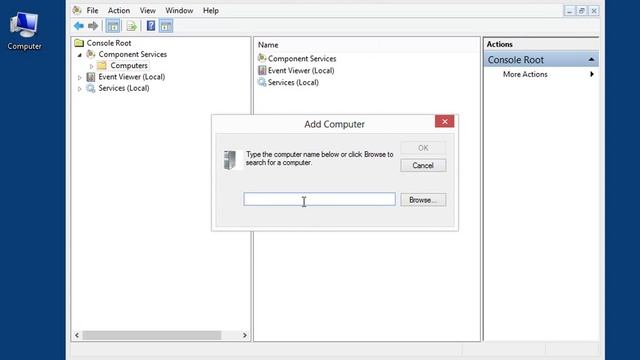
Task: Expand the Event Viewer (Local) node
Action: click(80, 78)
